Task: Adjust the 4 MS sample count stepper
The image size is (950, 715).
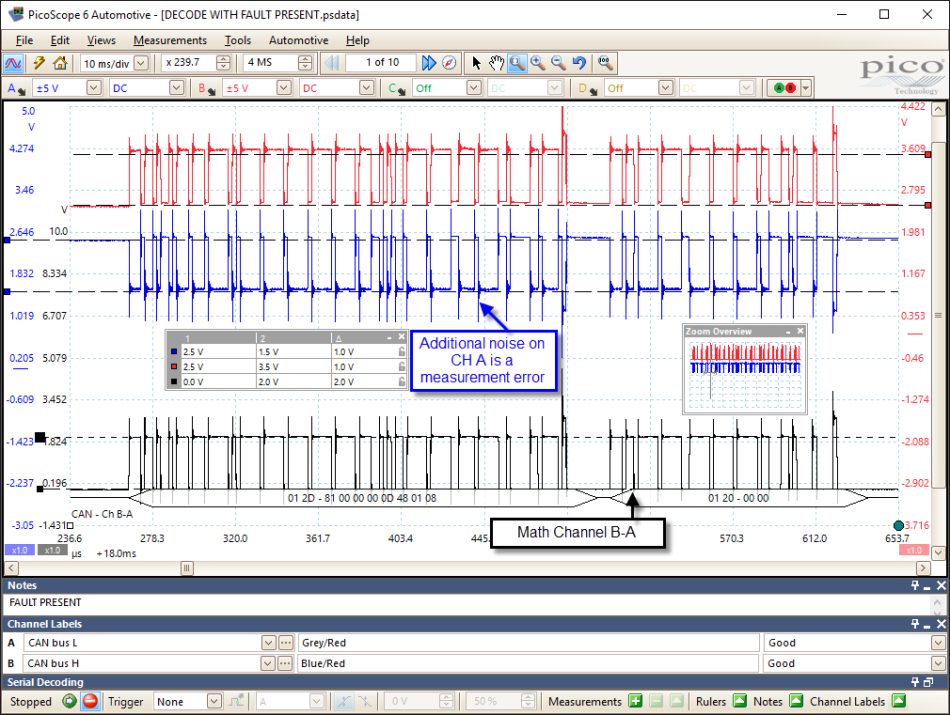Action: point(305,63)
